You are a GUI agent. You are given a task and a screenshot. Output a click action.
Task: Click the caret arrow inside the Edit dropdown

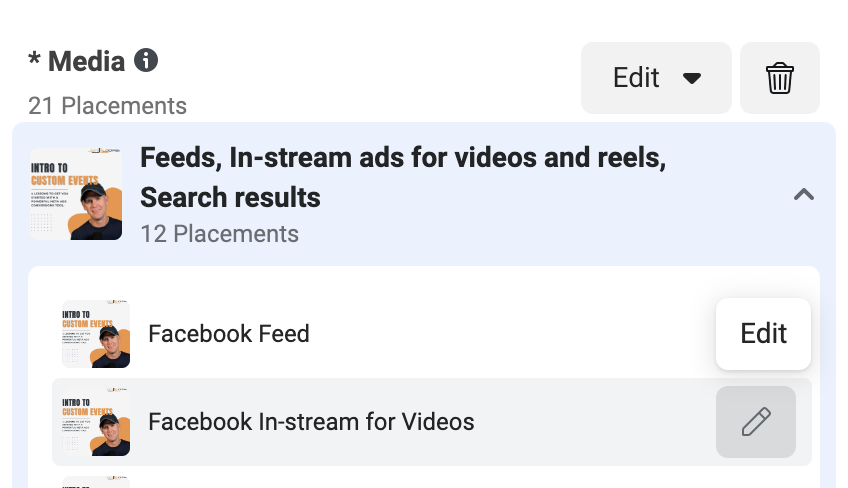point(692,78)
